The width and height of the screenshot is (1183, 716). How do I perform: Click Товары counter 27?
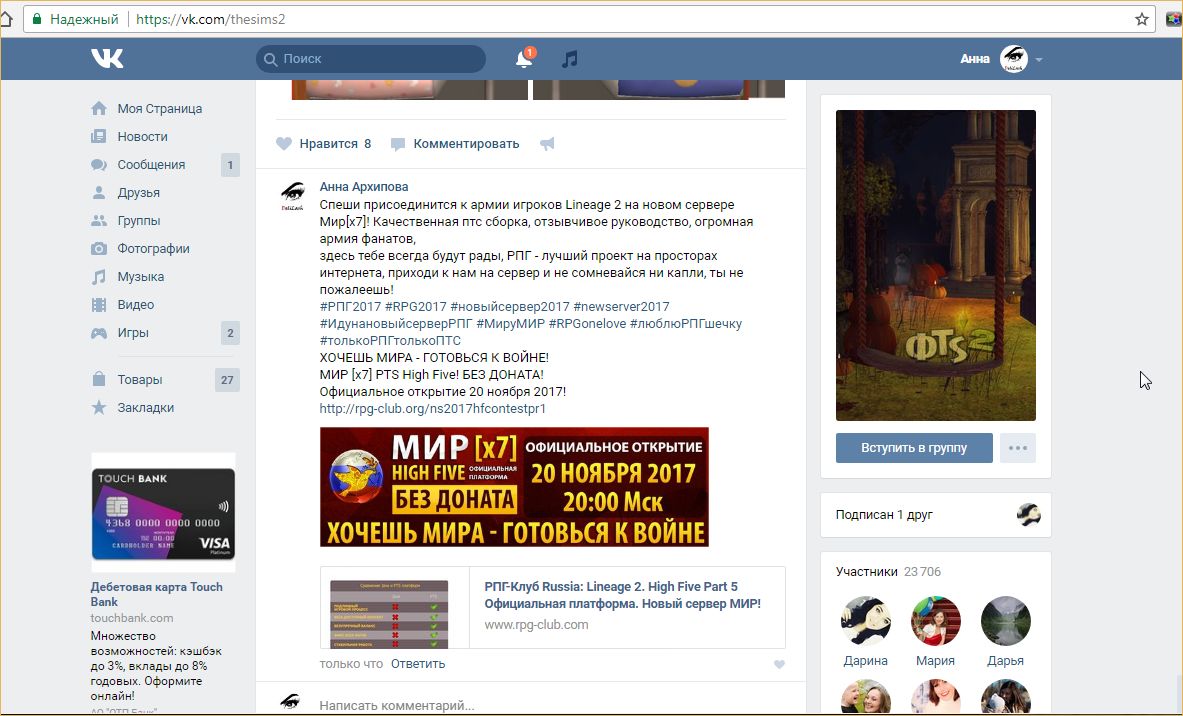pos(227,380)
